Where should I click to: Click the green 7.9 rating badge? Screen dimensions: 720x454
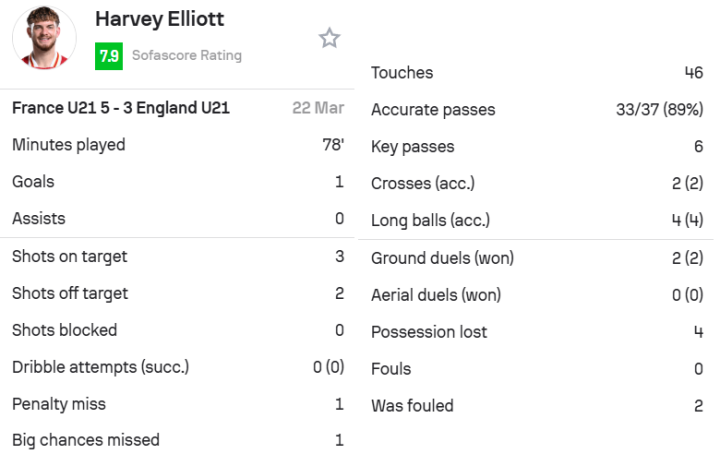pyautogui.click(x=109, y=56)
